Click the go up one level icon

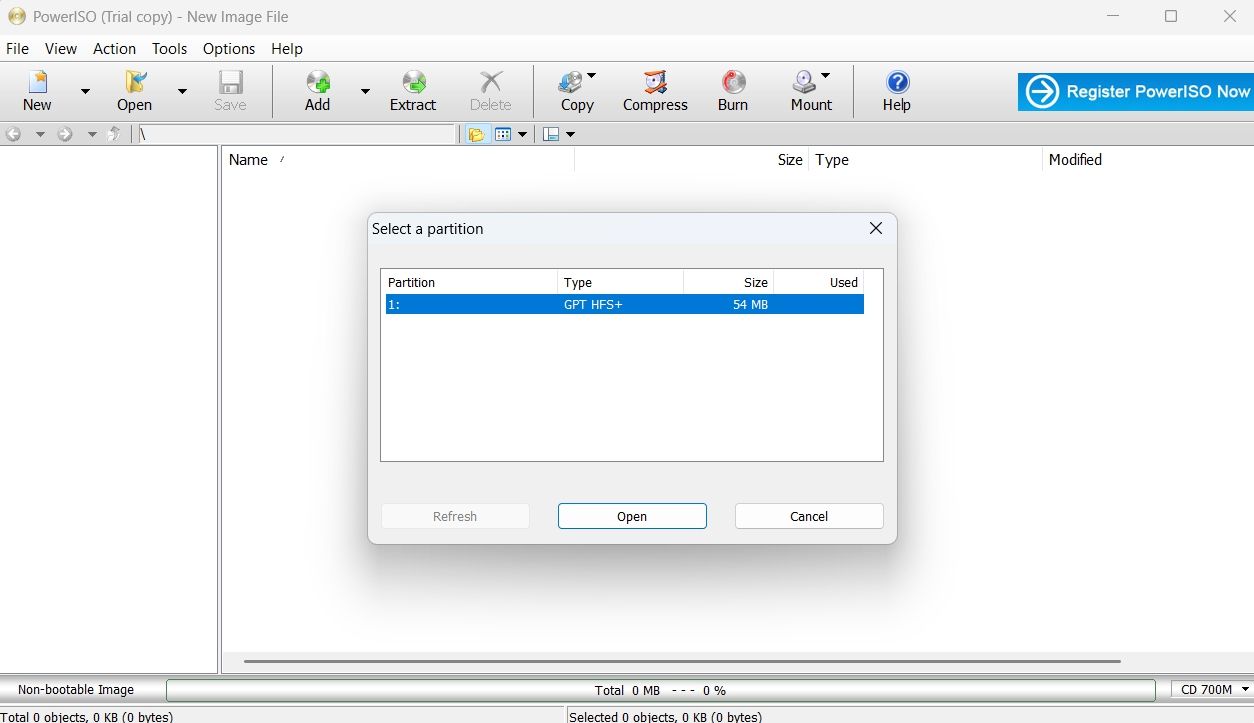tap(114, 133)
